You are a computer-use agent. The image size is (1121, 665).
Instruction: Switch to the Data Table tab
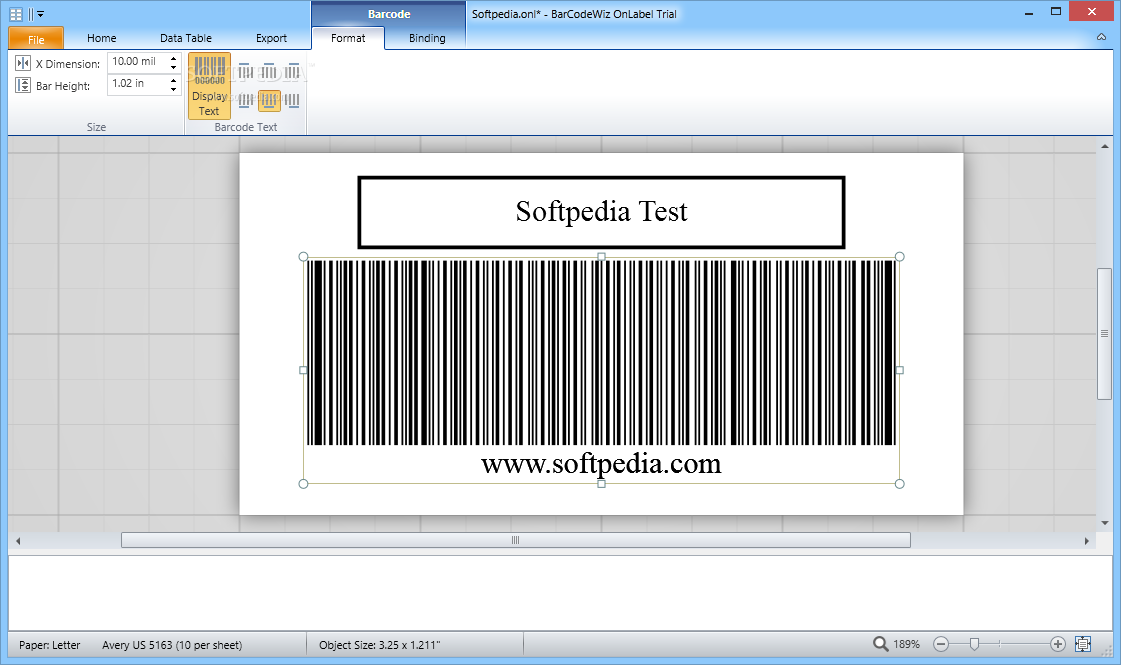pyautogui.click(x=186, y=38)
